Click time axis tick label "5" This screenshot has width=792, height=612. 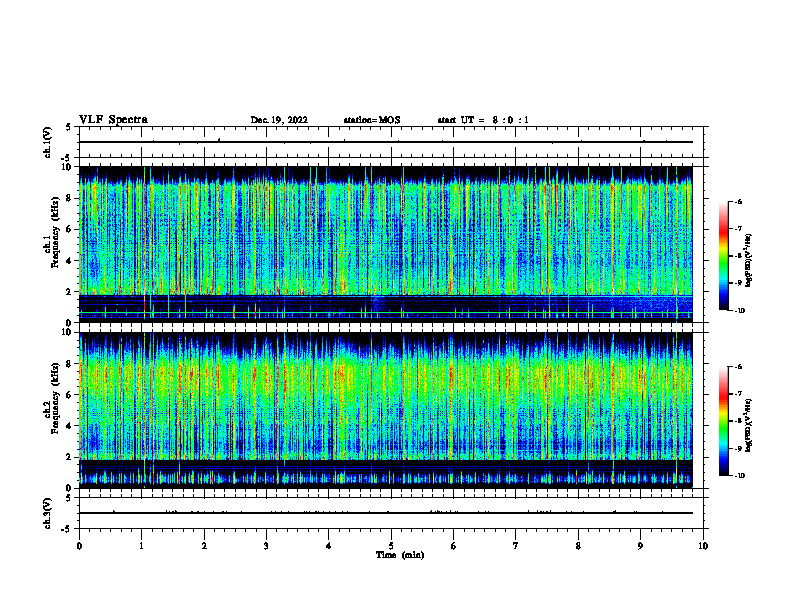391,546
